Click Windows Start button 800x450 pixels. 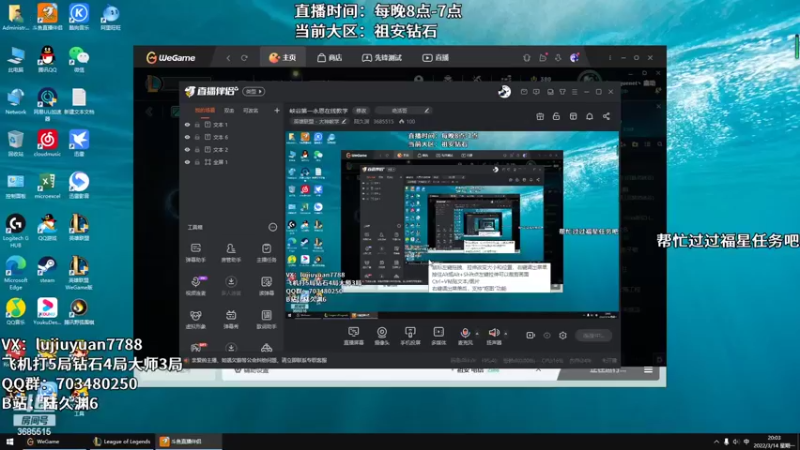point(9,441)
